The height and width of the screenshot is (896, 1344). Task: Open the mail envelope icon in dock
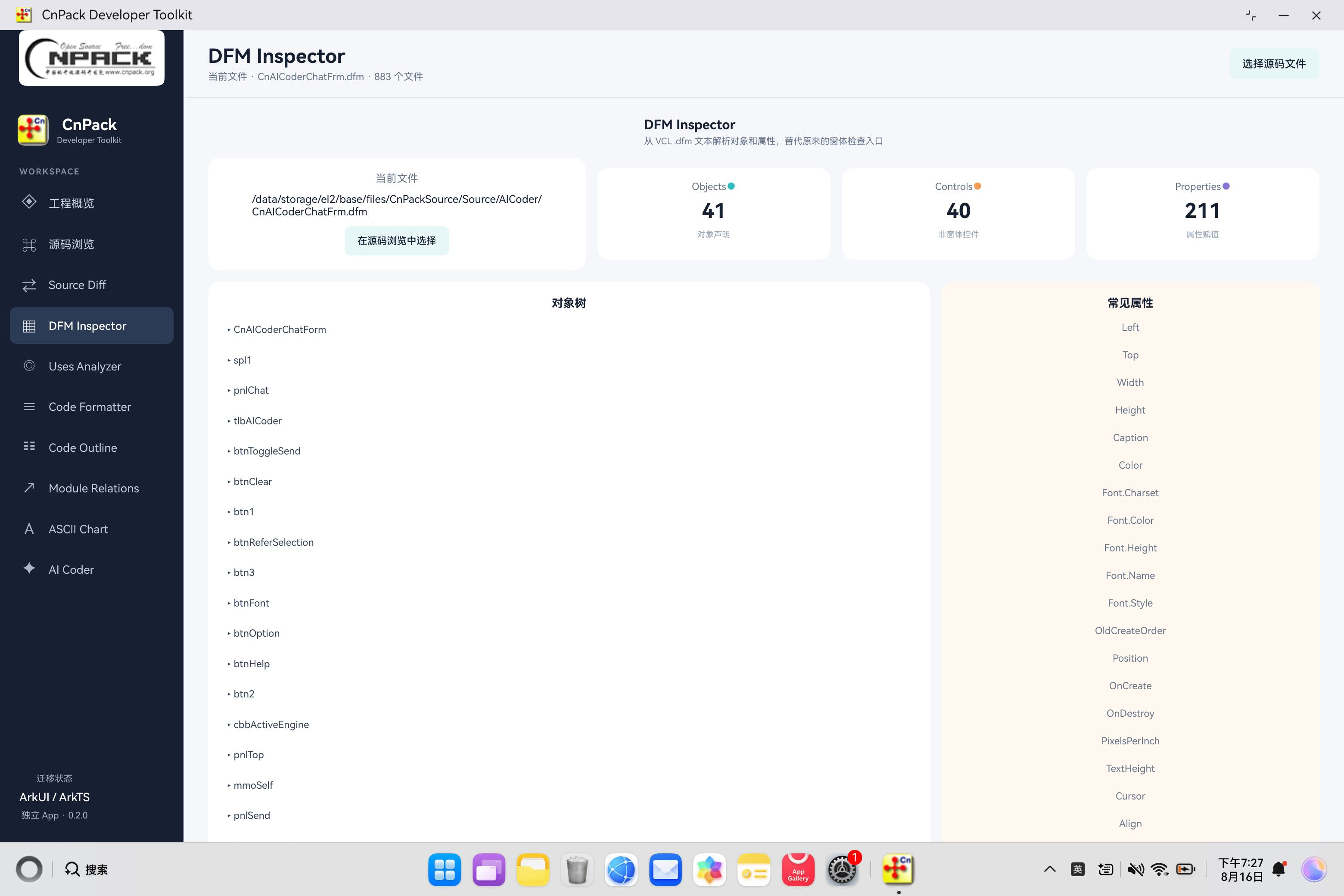666,870
